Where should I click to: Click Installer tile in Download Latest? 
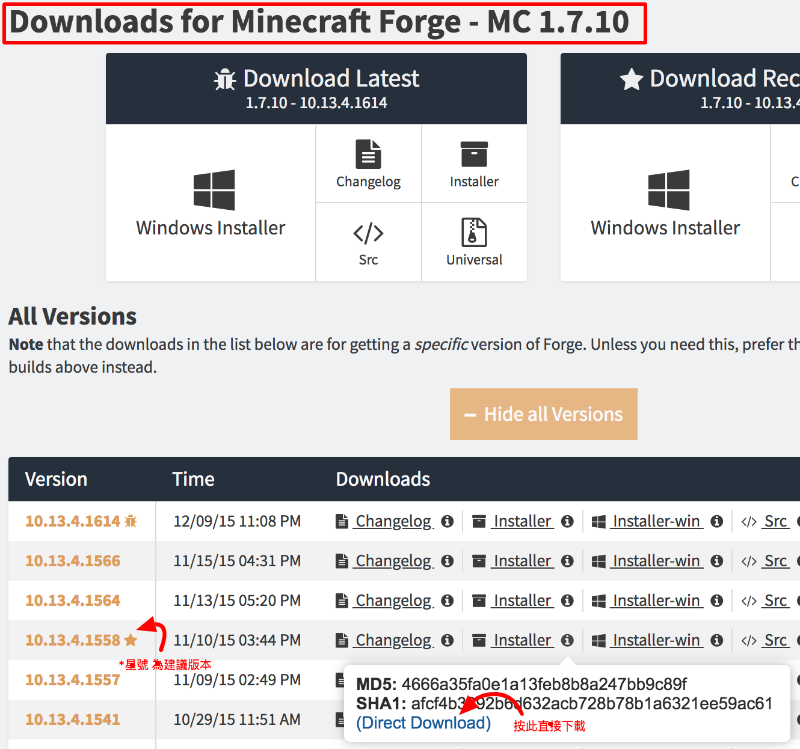[474, 163]
